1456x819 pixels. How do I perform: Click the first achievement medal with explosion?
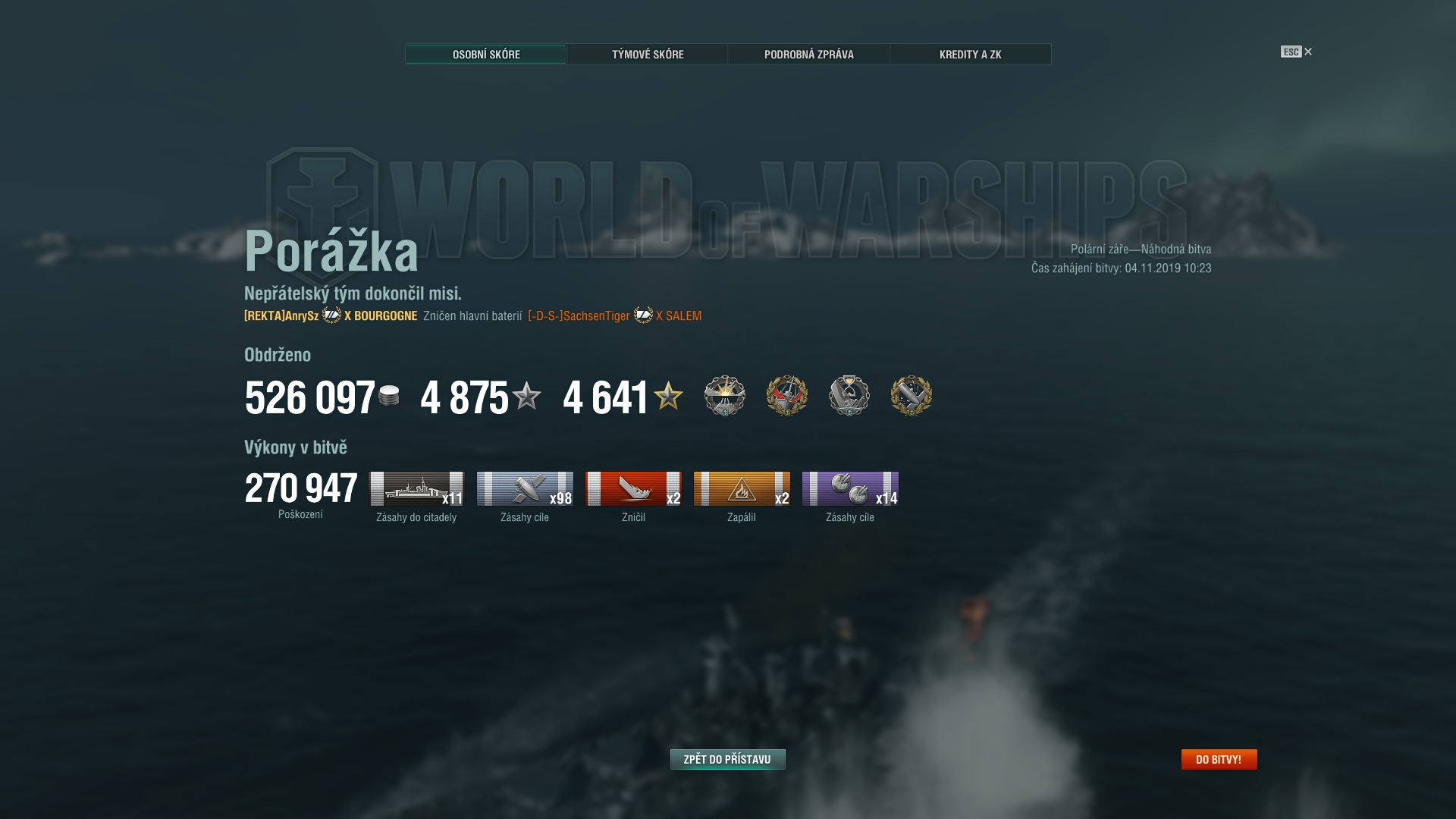[725, 395]
